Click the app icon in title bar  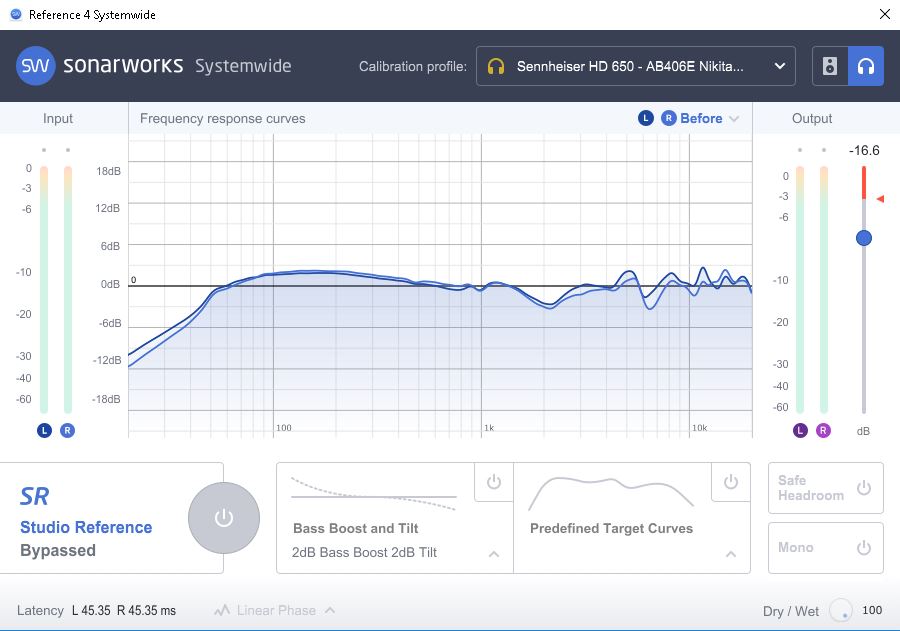15,14
